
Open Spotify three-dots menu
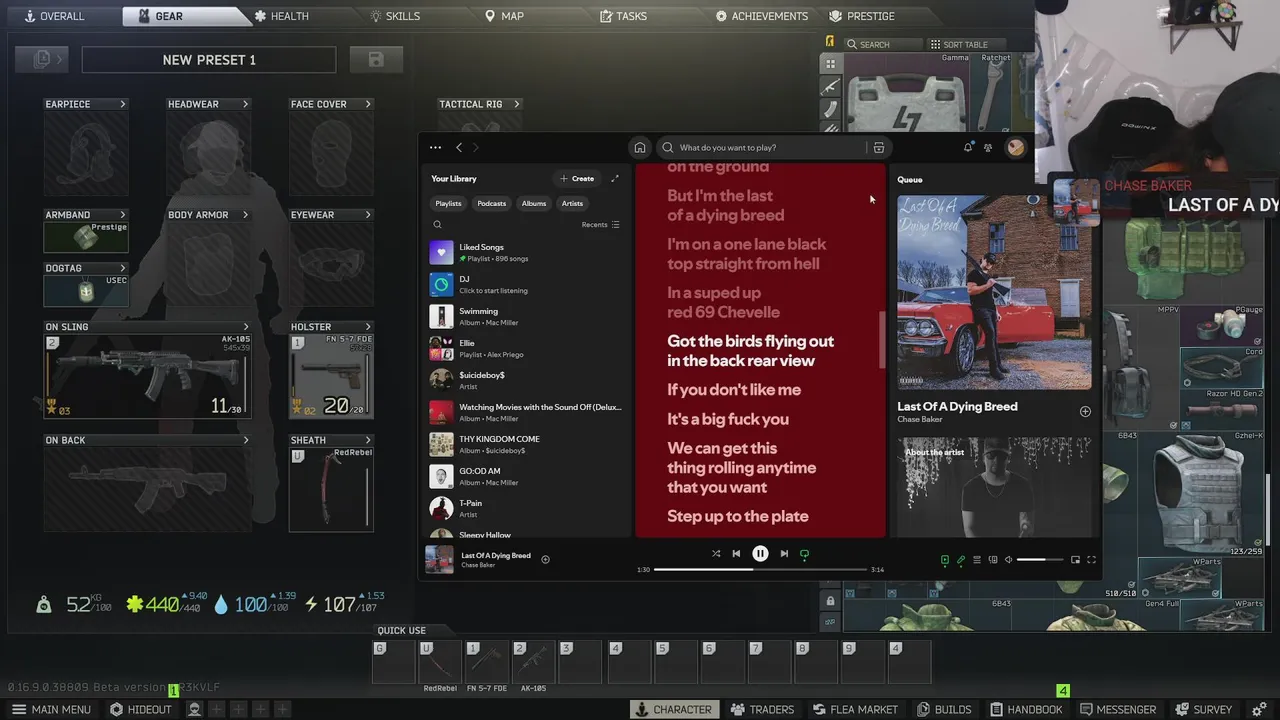point(435,147)
